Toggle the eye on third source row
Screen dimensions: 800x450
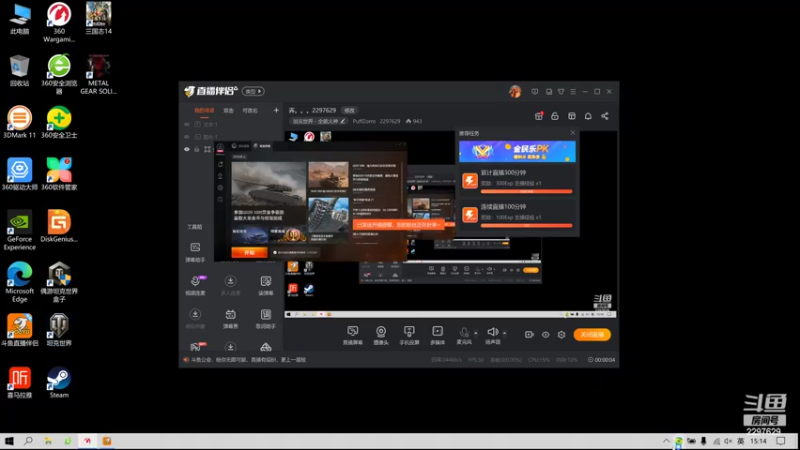point(187,149)
